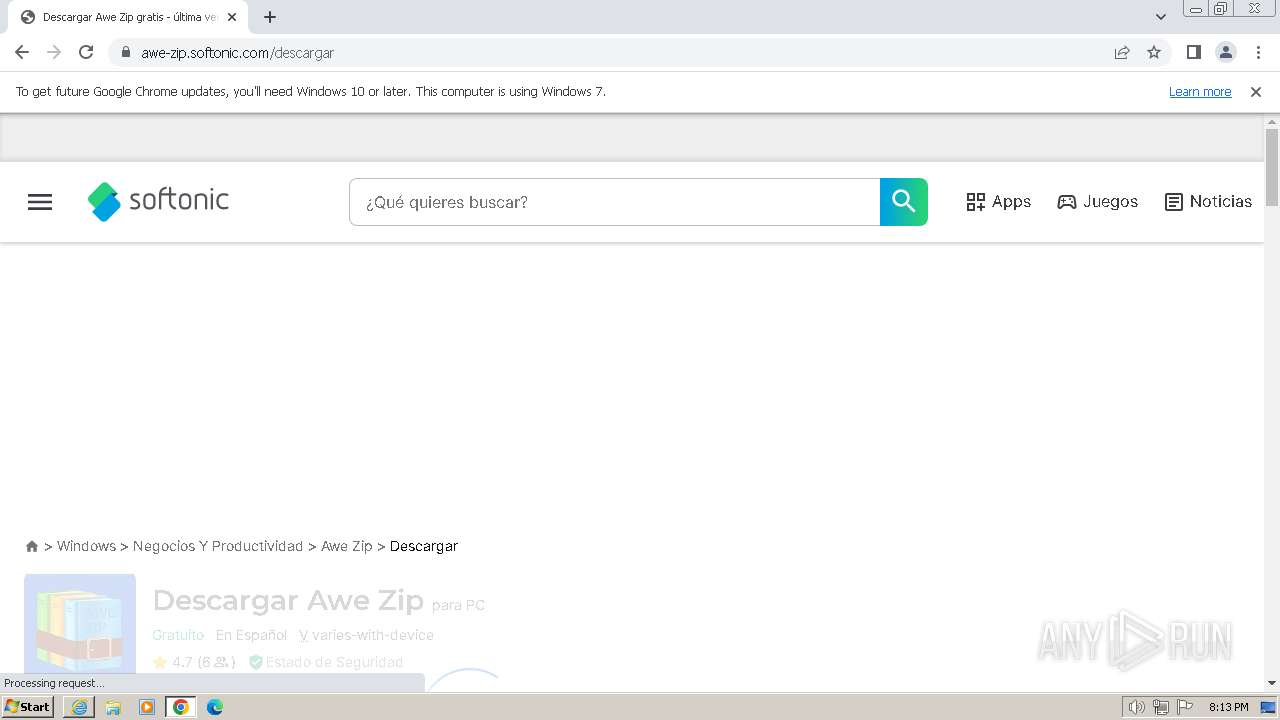Go to home via breadcrumb house icon
The height and width of the screenshot is (720, 1280).
(32, 546)
